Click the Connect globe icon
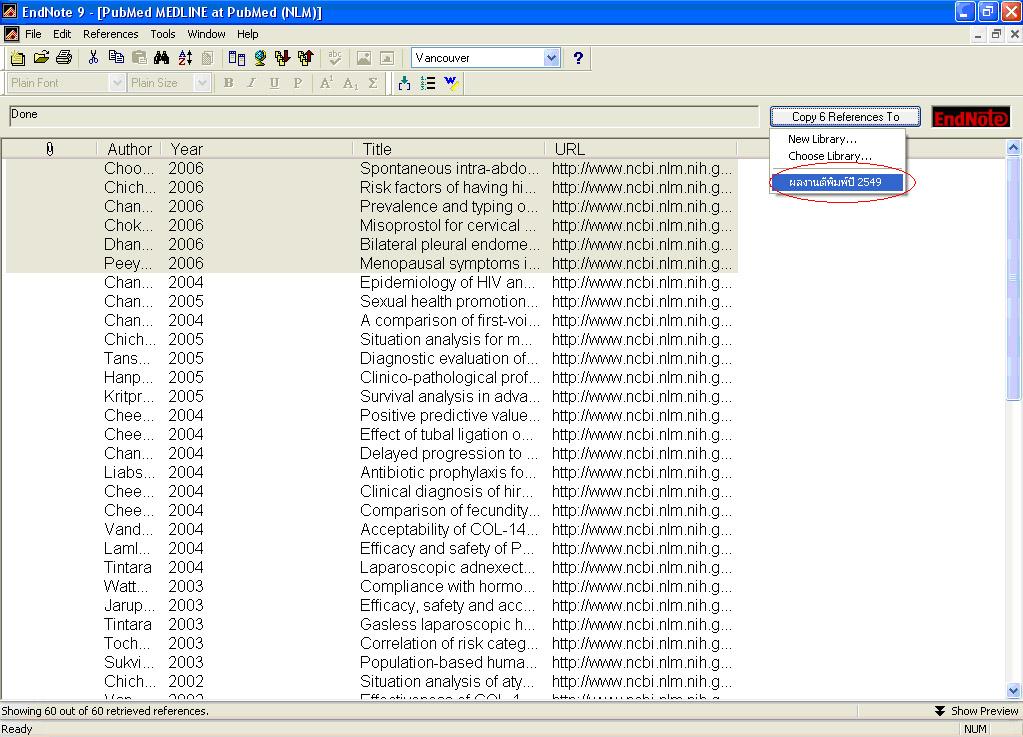 point(260,58)
